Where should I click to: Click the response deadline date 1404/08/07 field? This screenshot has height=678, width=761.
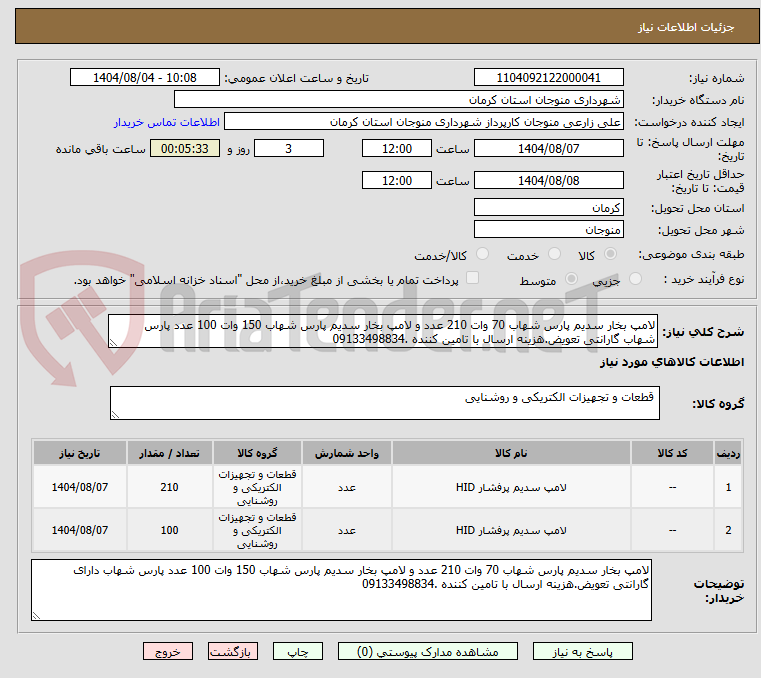[x=548, y=148]
